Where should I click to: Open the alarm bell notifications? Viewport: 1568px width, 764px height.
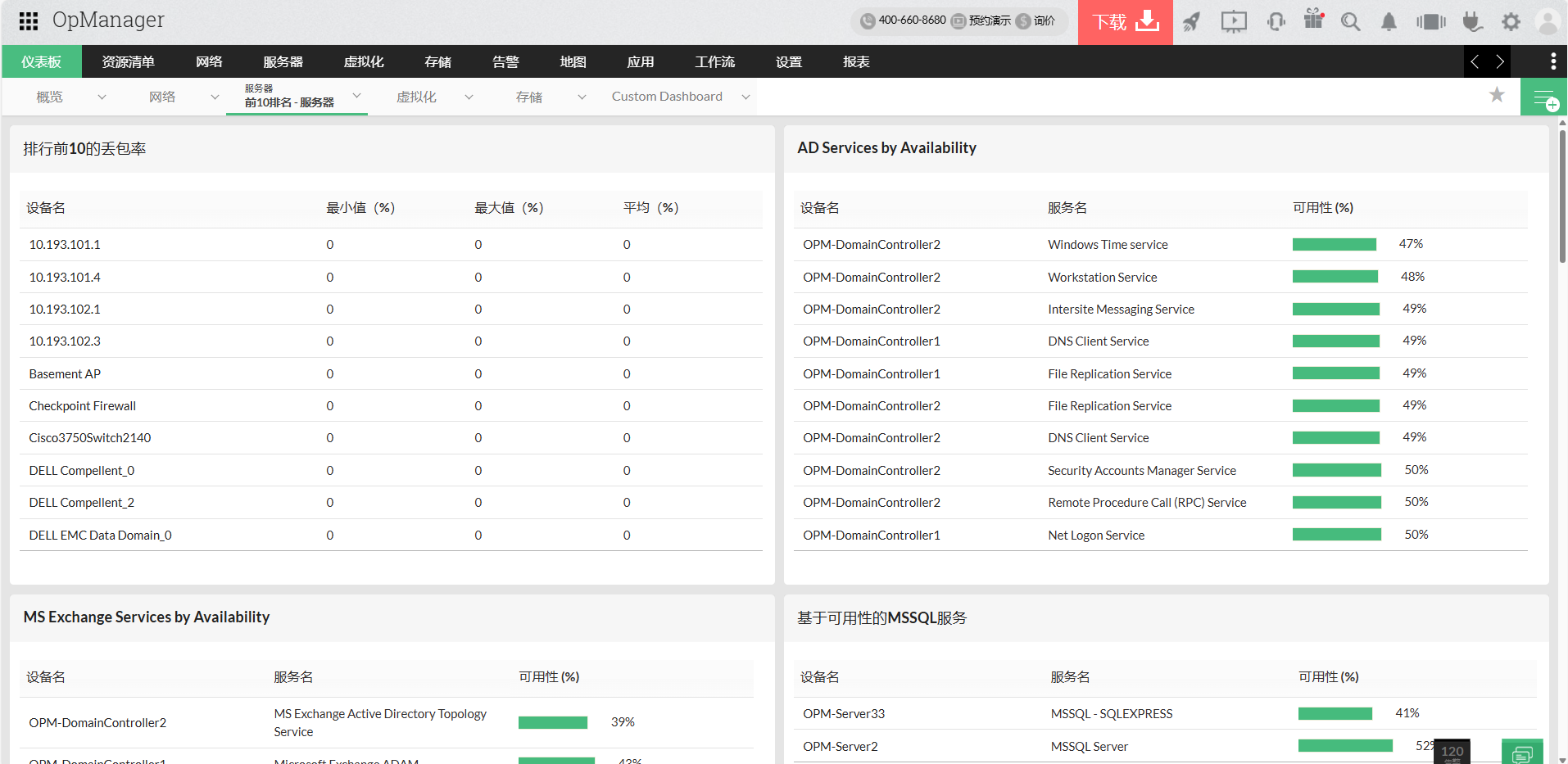pyautogui.click(x=1389, y=22)
